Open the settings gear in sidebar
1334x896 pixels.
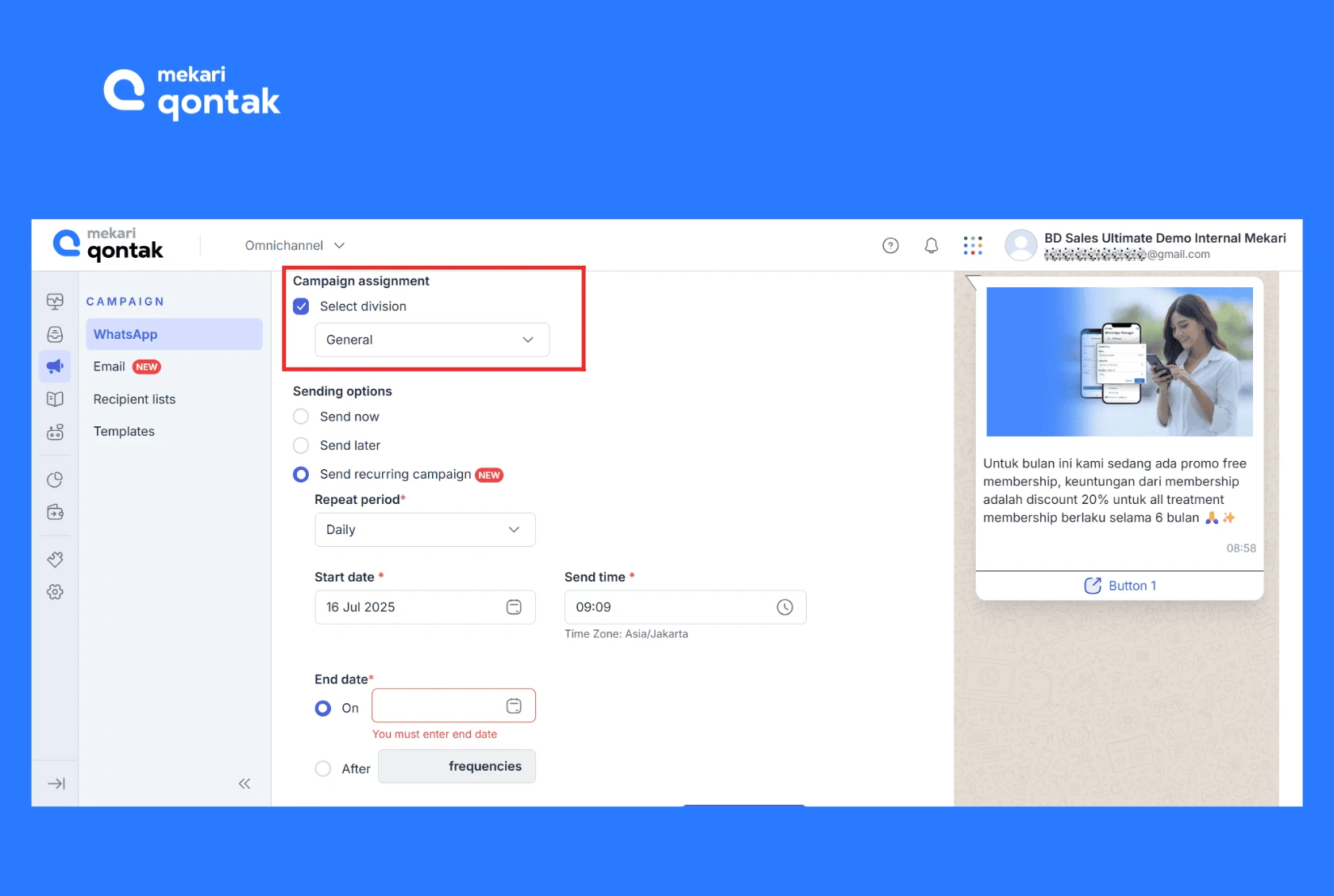click(x=55, y=592)
